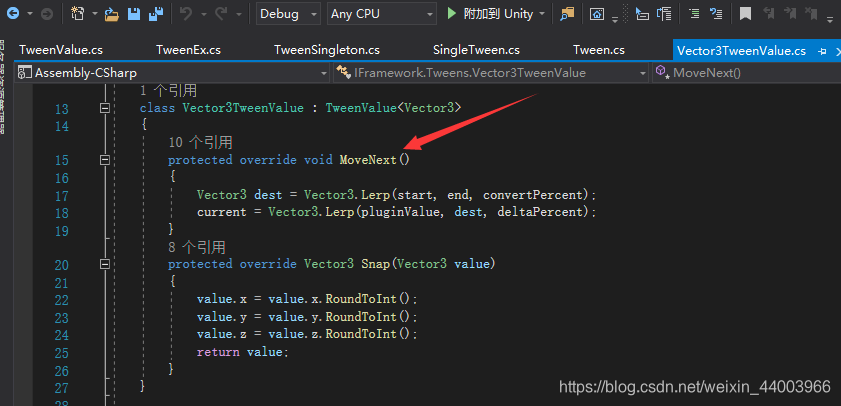Click the toolbar options overflow arrow after house icon

pos(615,19)
